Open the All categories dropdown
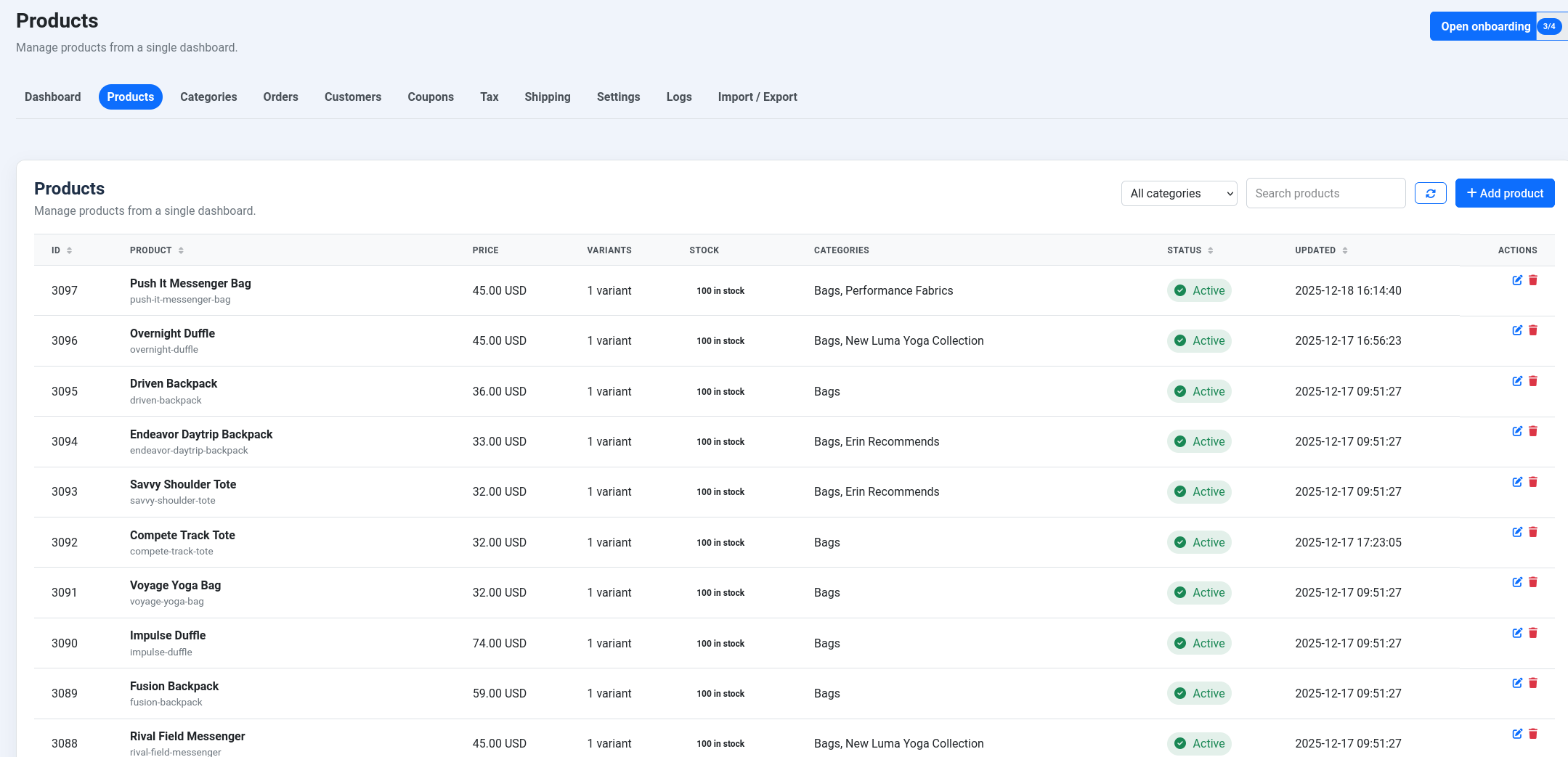Screen dimensions: 1568x757 [1179, 193]
